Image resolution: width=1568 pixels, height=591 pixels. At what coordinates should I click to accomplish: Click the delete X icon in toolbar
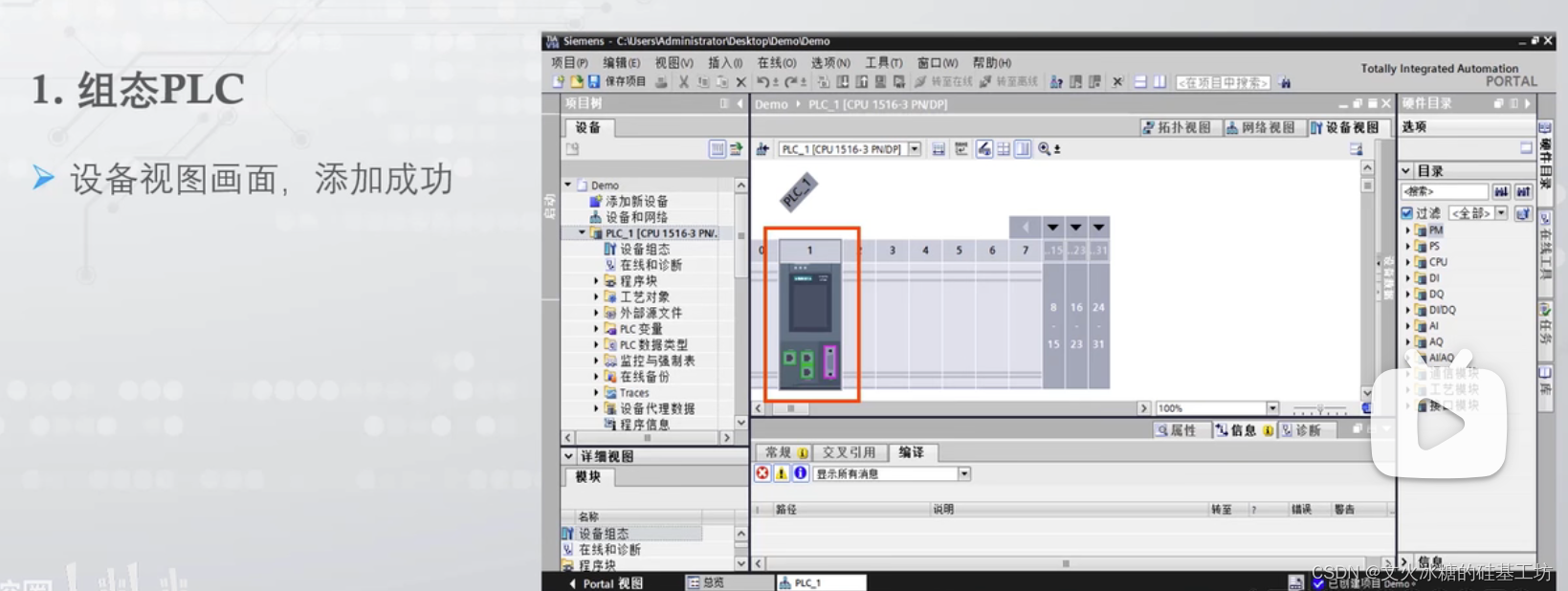740,82
